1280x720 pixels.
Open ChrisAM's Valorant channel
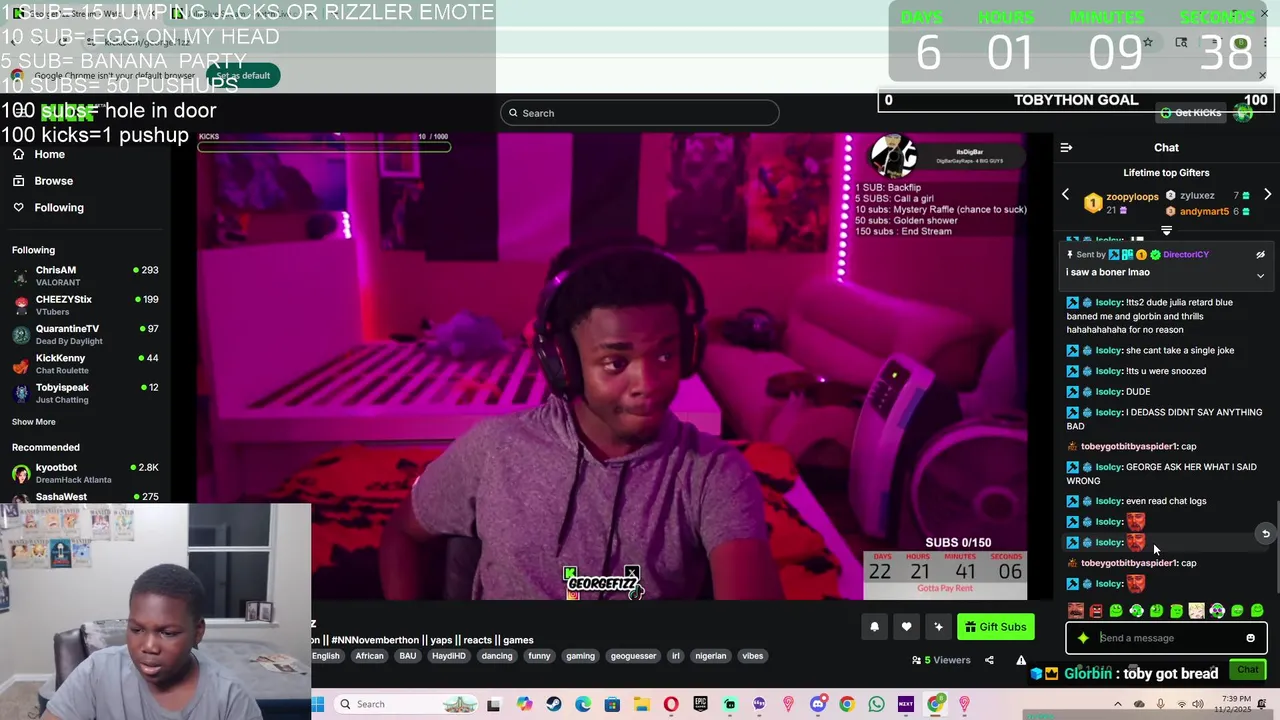click(85, 276)
